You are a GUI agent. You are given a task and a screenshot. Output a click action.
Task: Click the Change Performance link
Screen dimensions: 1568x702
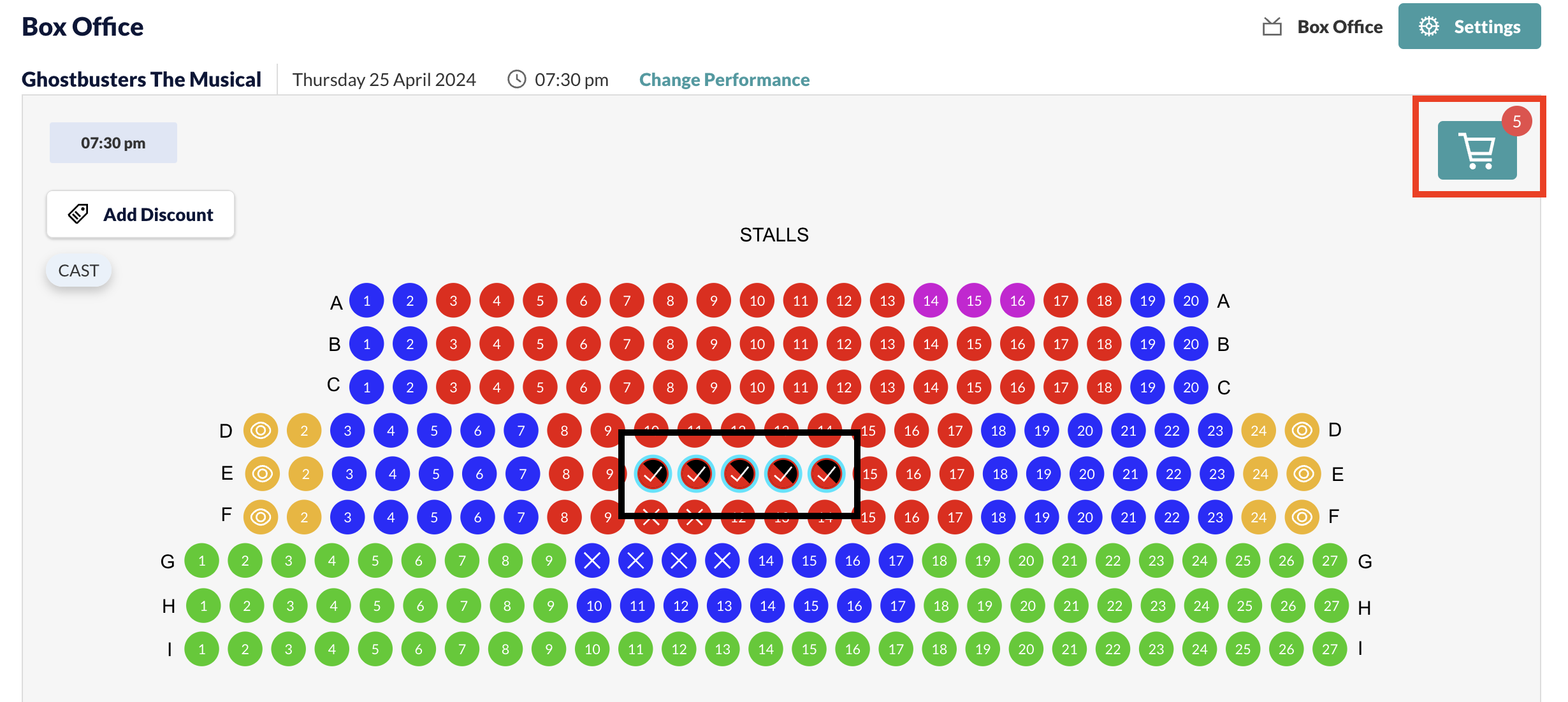(x=724, y=80)
